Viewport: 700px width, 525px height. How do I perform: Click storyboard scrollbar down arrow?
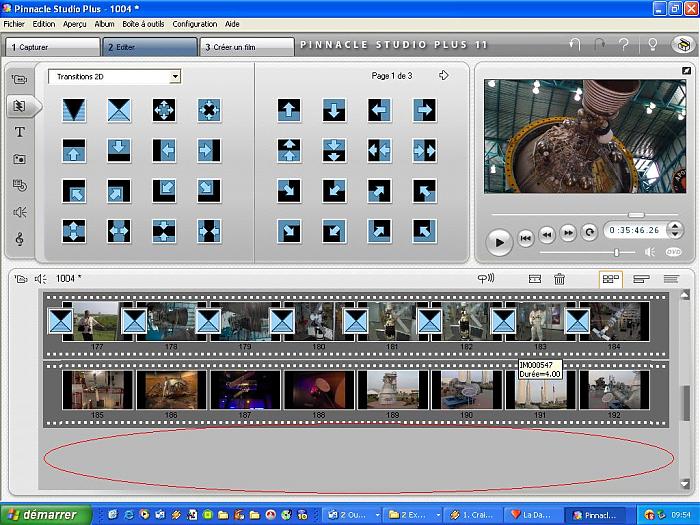(685, 483)
